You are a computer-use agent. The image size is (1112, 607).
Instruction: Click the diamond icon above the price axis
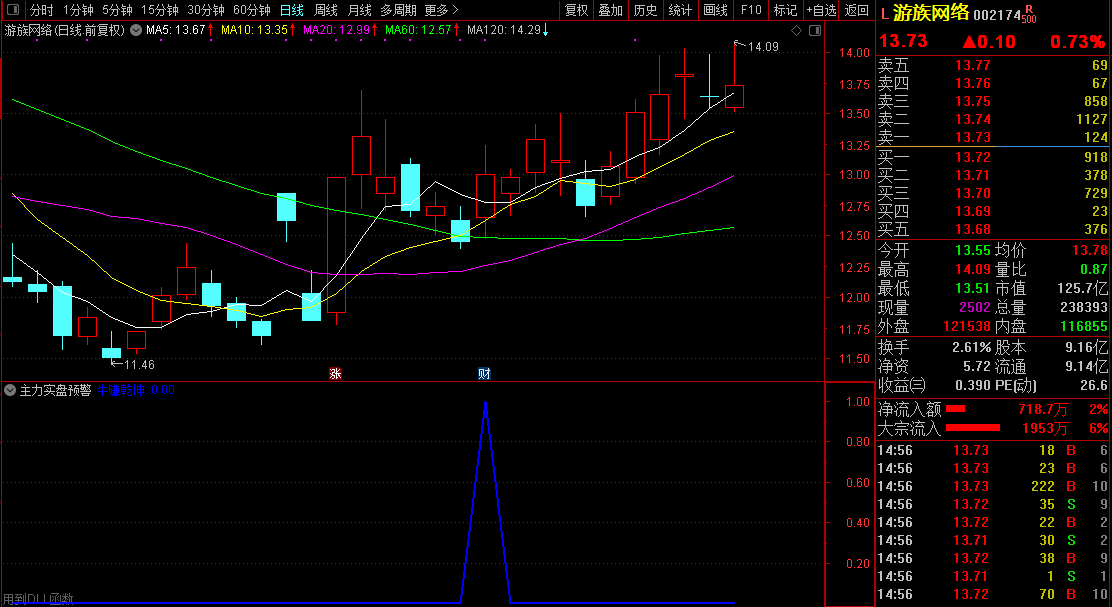[x=796, y=31]
